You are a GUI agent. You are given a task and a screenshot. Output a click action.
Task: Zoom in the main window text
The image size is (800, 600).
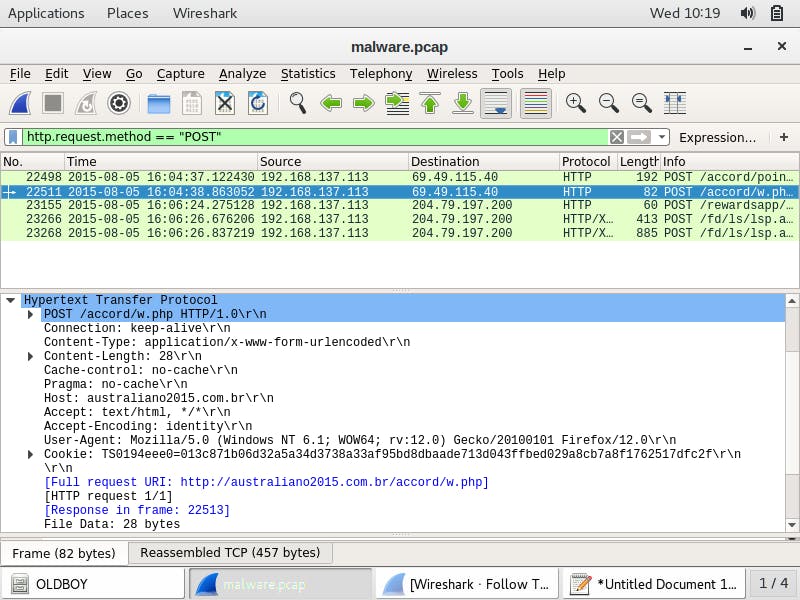pos(576,103)
